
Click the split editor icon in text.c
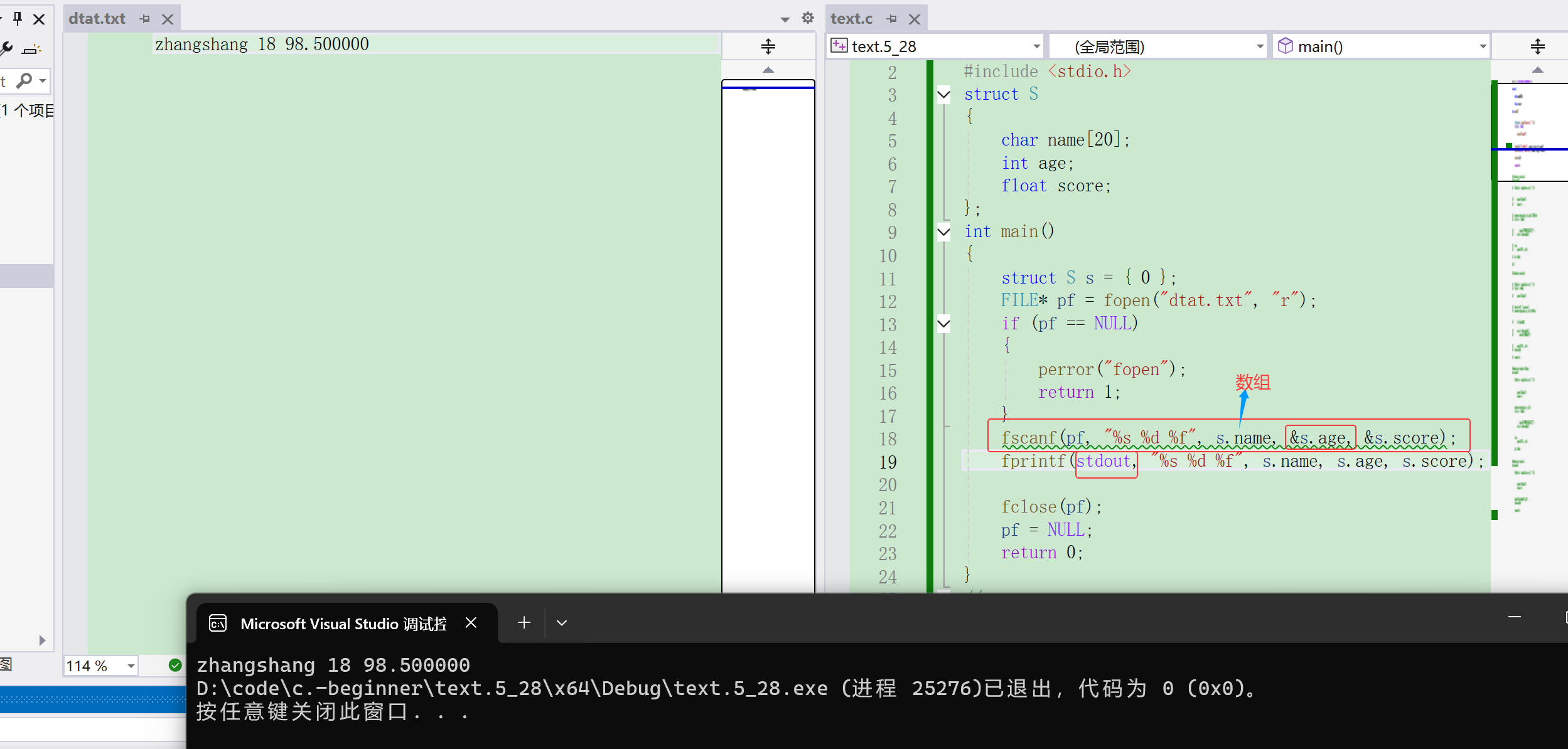(x=1537, y=46)
